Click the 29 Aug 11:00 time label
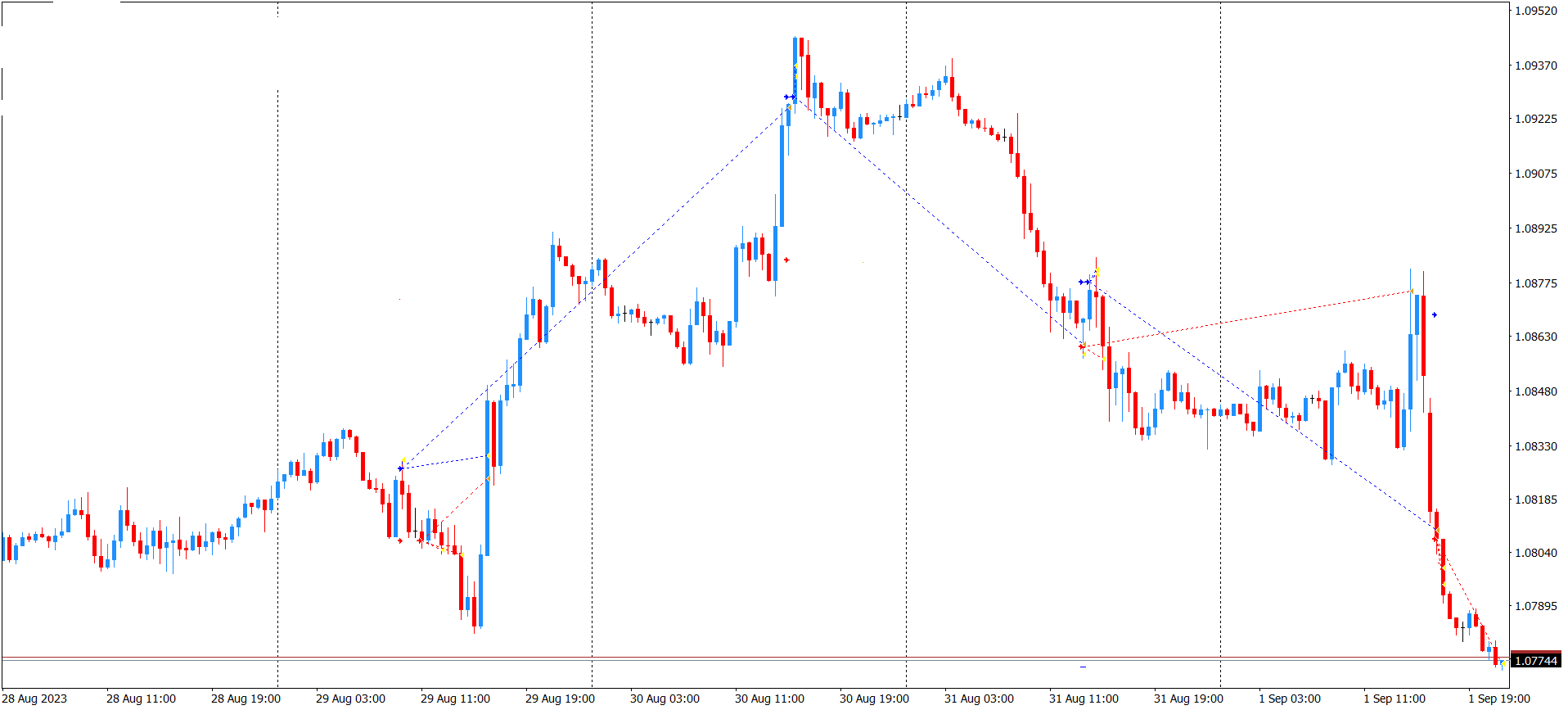 click(x=455, y=699)
